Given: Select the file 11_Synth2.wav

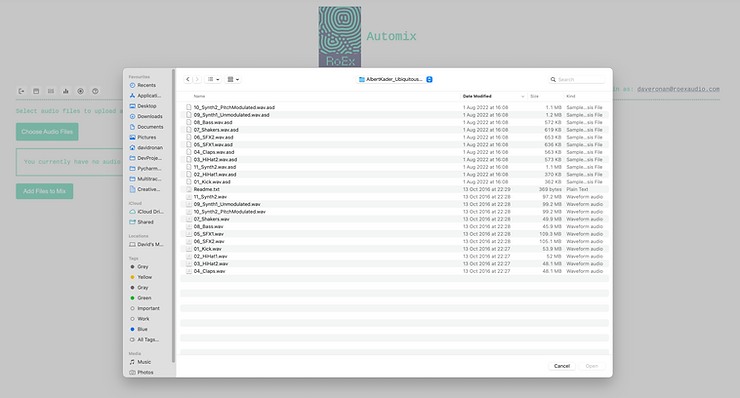Looking at the screenshot, I should 394,197.
